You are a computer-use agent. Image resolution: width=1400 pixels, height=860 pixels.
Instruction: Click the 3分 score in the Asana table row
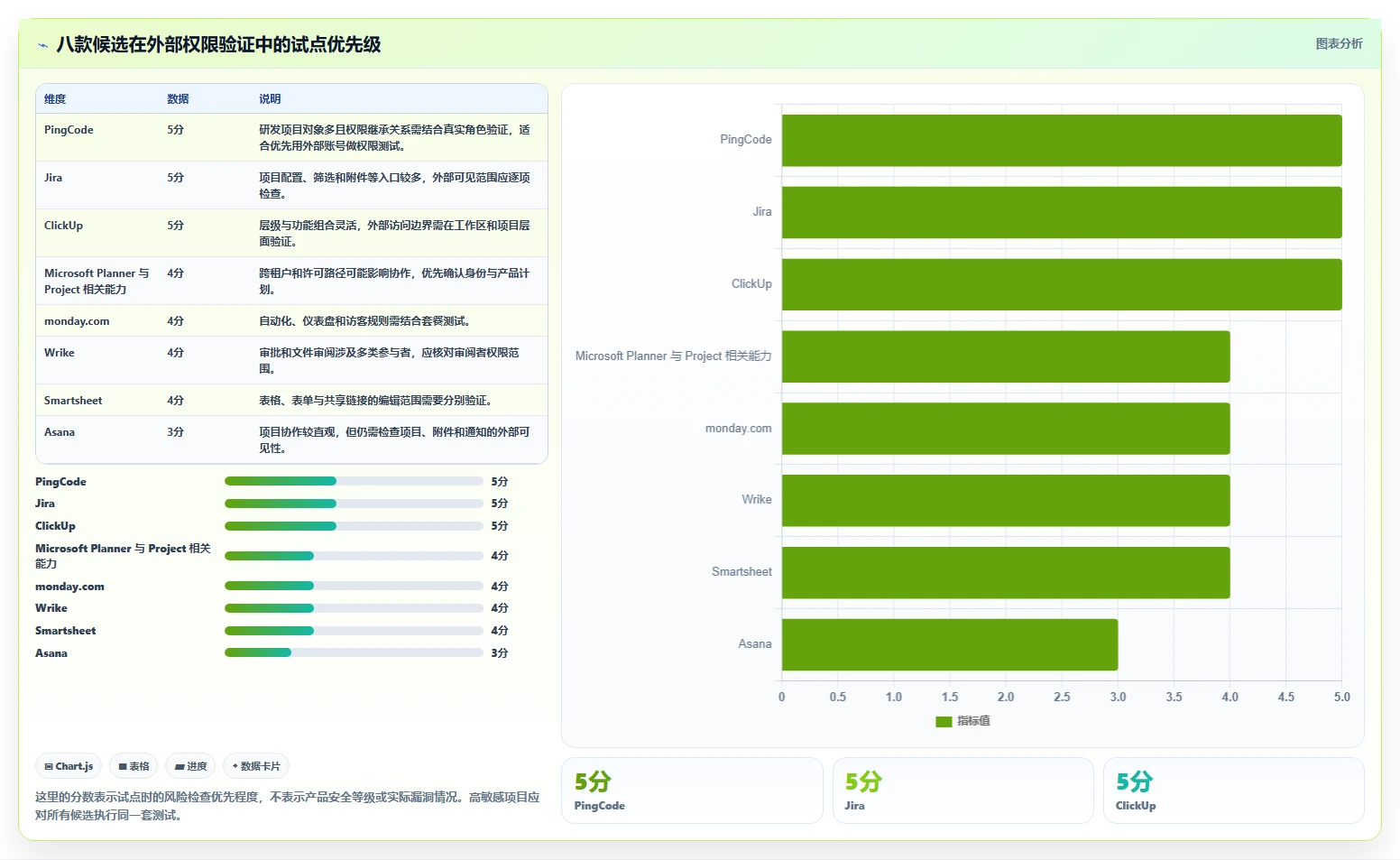point(175,432)
